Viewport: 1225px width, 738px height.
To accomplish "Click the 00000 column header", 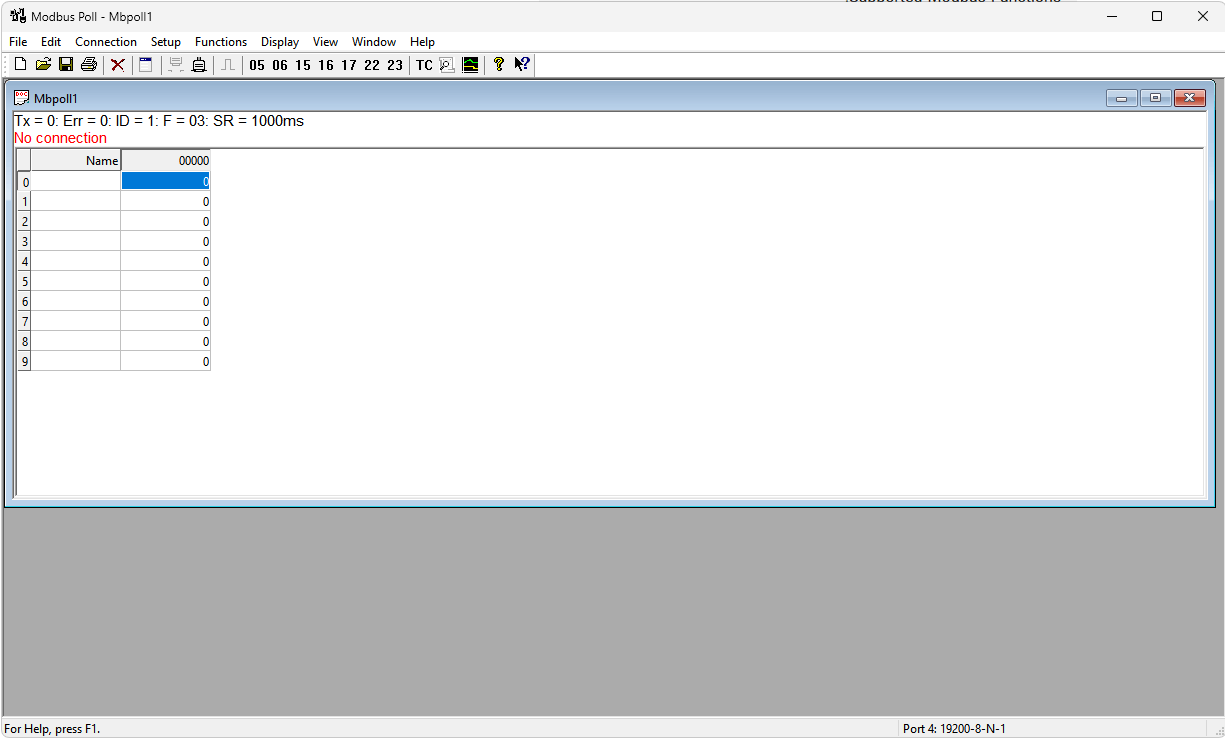I will coord(166,160).
